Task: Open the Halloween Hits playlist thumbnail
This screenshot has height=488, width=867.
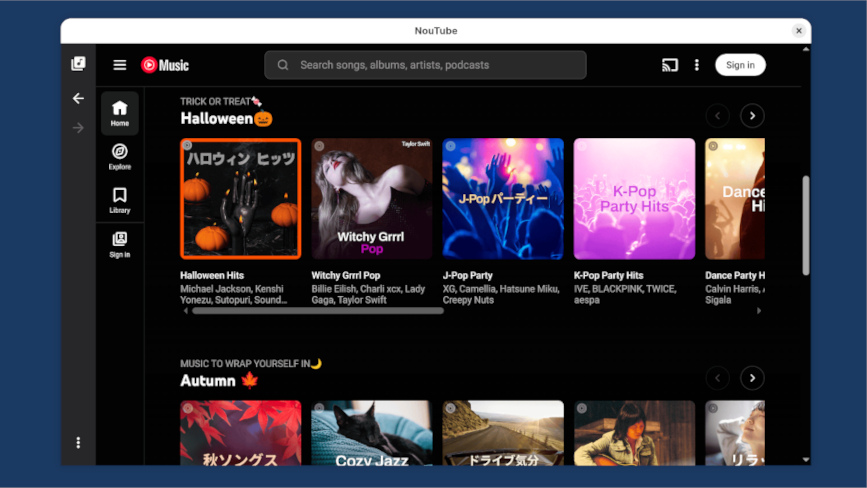Action: pyautogui.click(x=240, y=199)
